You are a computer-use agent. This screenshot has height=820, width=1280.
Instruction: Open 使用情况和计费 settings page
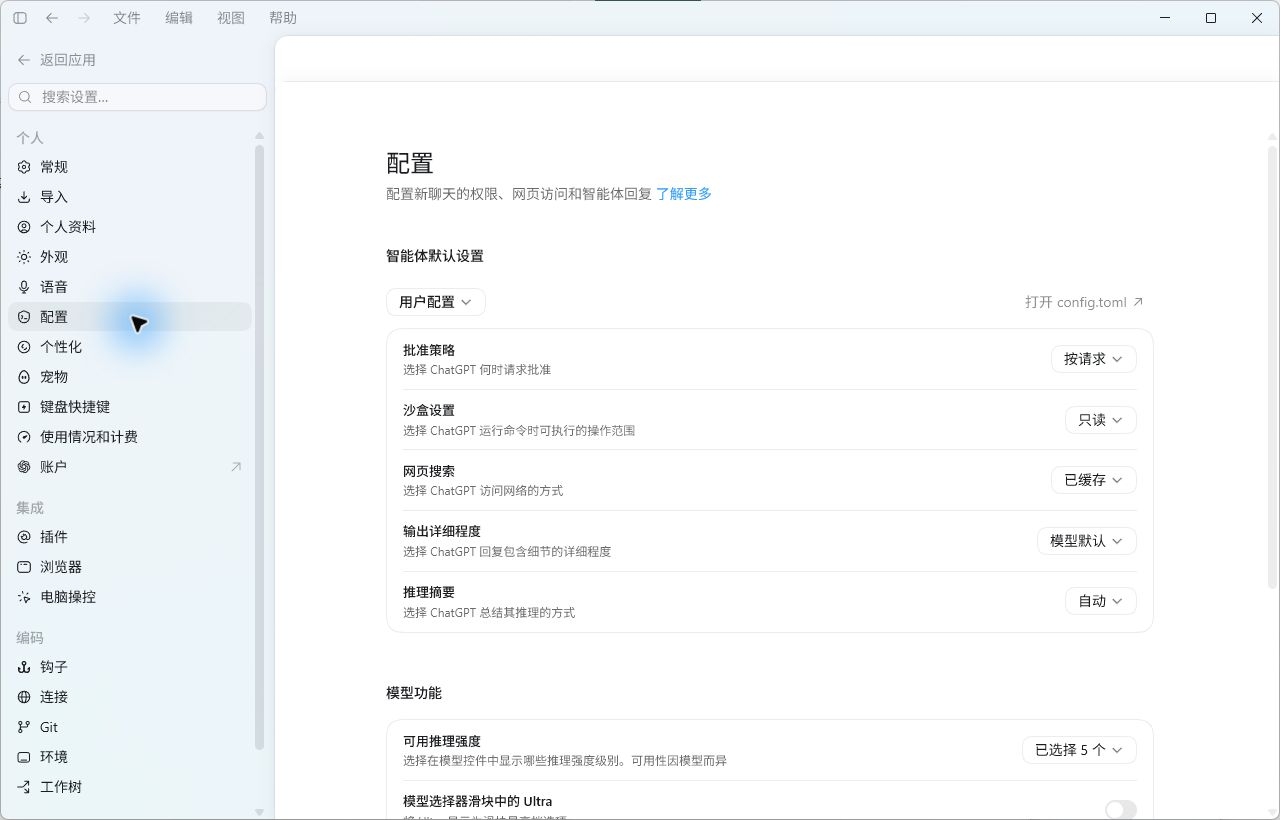click(x=130, y=437)
